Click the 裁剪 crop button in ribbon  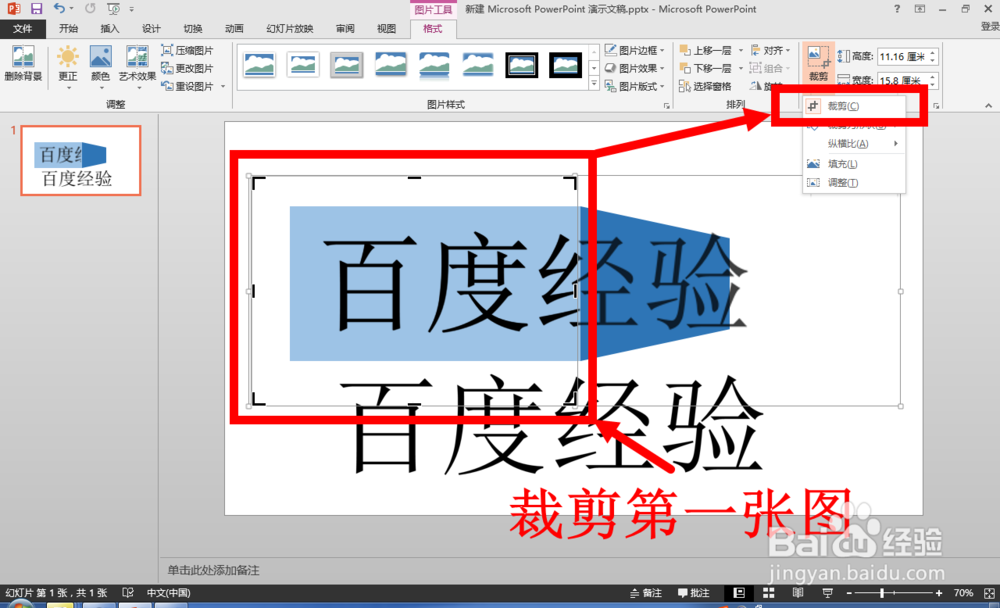(x=818, y=63)
